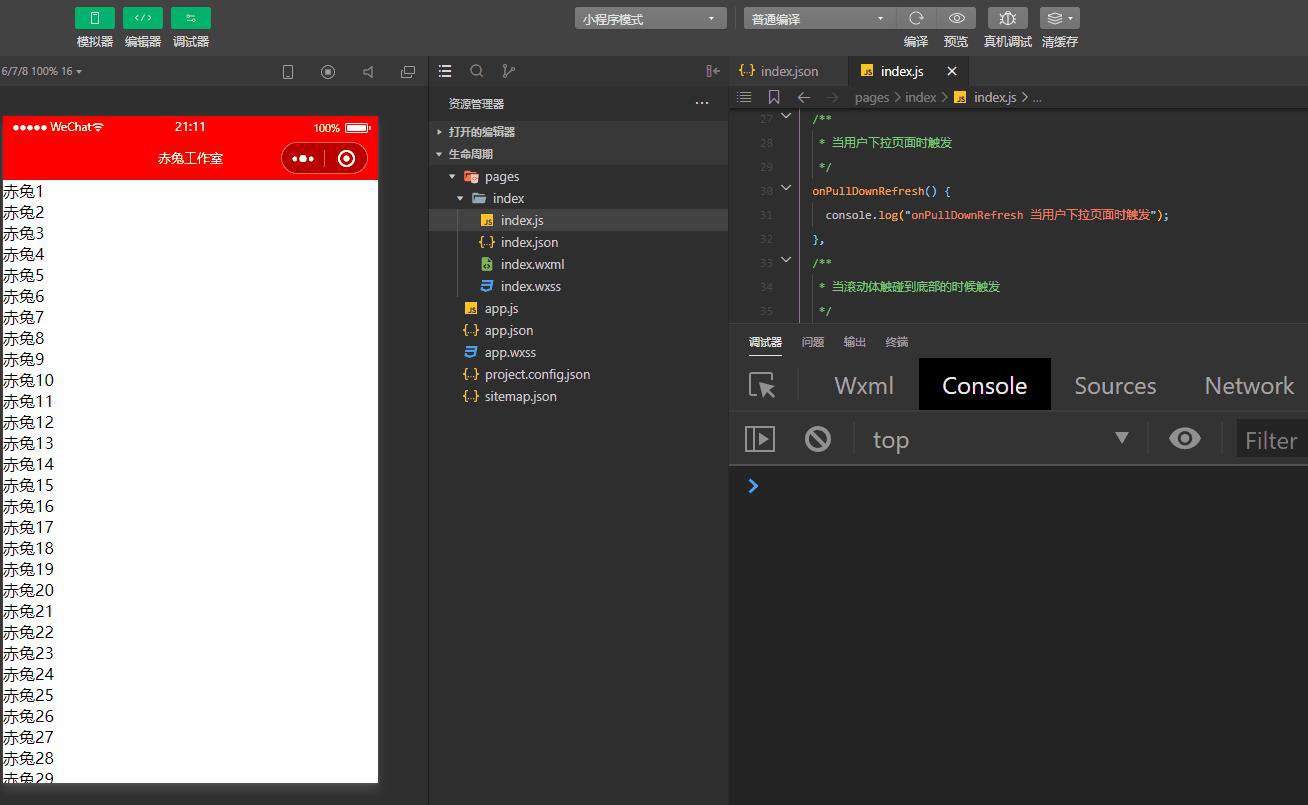Image resolution: width=1308 pixels, height=805 pixels.
Task: Open real device debugging bug icon
Action: coord(1008,18)
